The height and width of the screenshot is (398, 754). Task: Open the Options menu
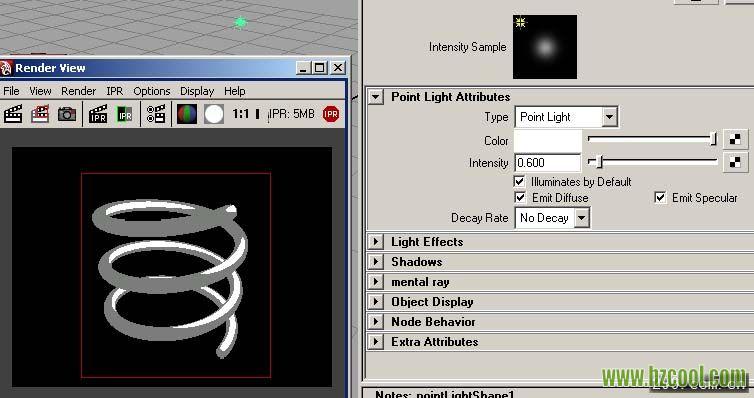click(152, 91)
